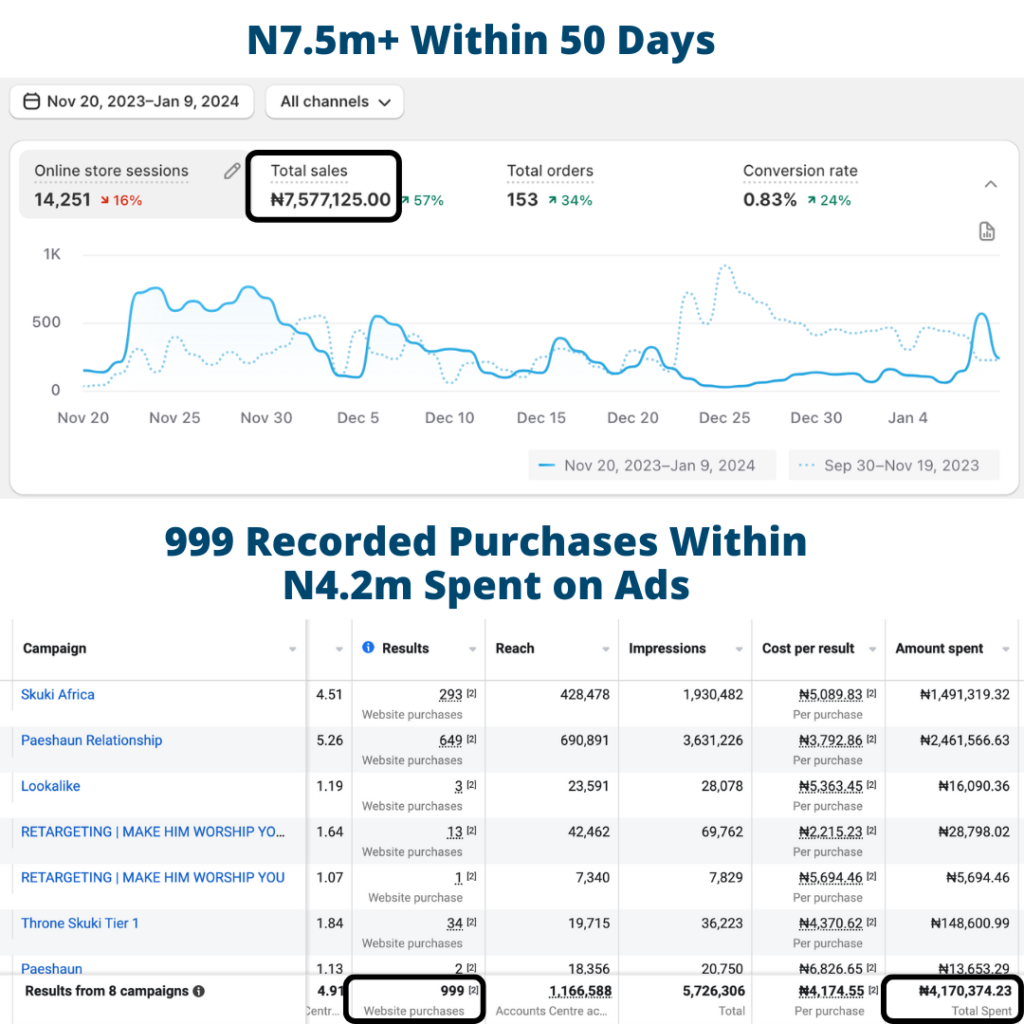Open Campaign column header dropdown arrow

(292, 649)
